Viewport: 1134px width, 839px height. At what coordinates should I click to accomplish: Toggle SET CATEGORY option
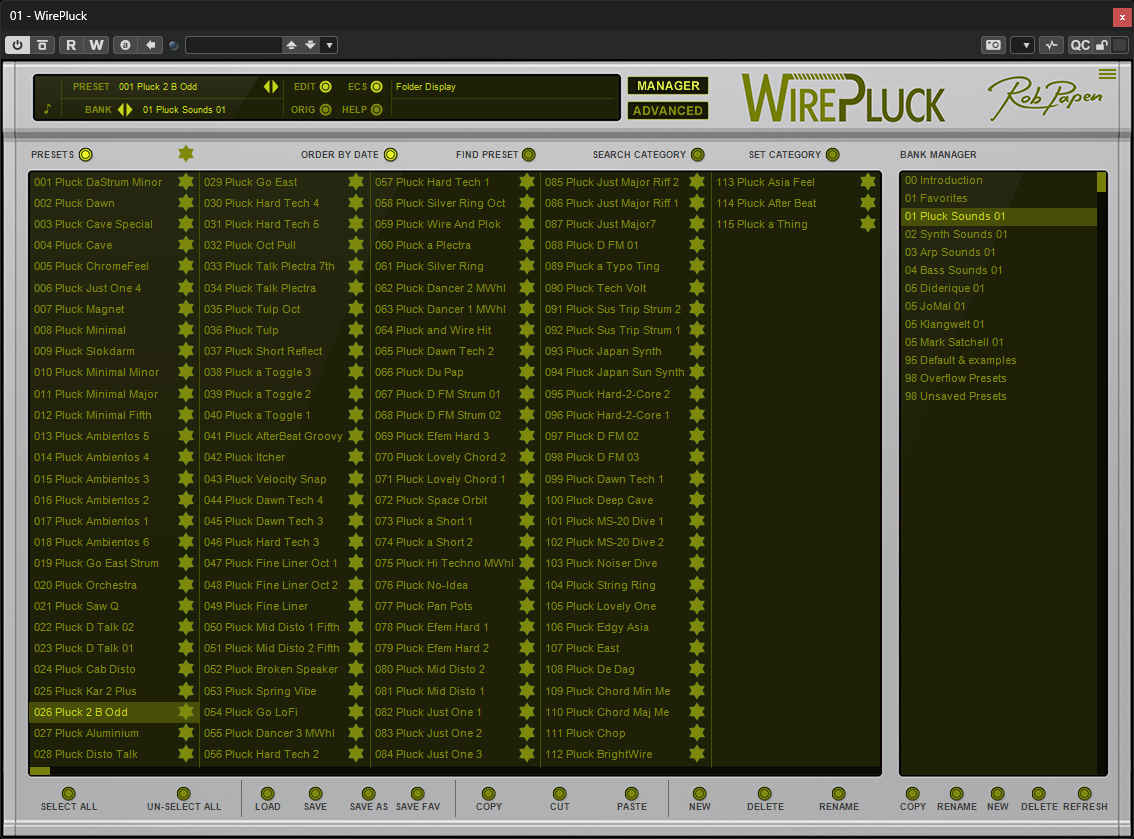point(832,154)
